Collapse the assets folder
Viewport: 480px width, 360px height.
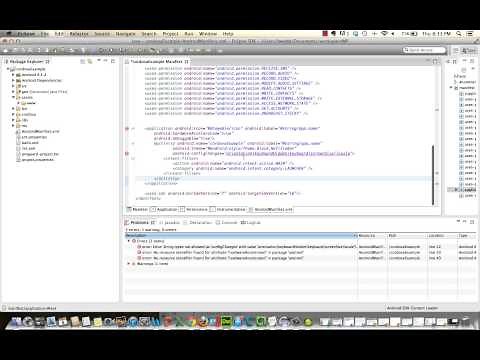pos(13,97)
